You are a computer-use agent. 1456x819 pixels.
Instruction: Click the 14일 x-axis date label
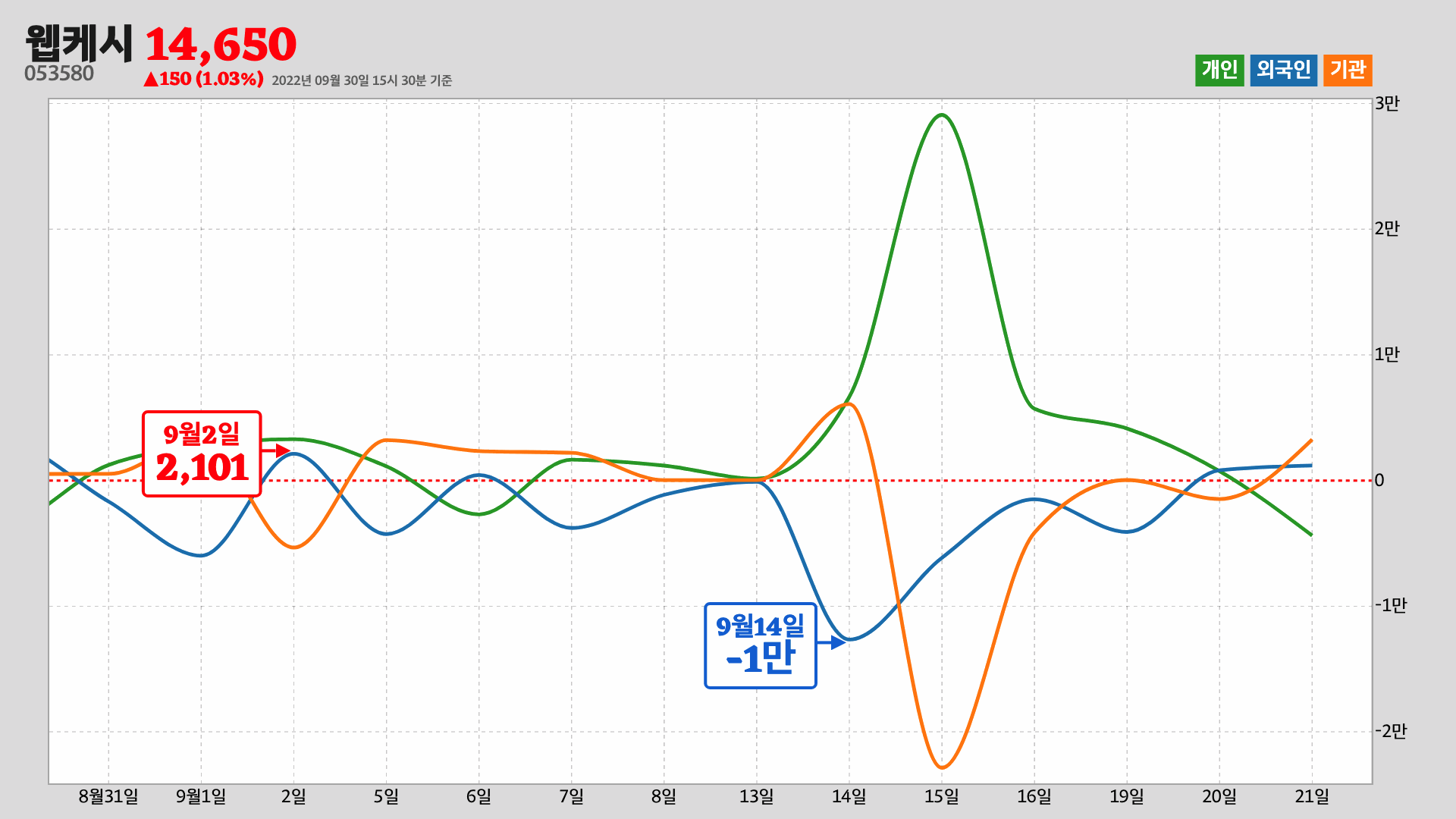tap(849, 796)
